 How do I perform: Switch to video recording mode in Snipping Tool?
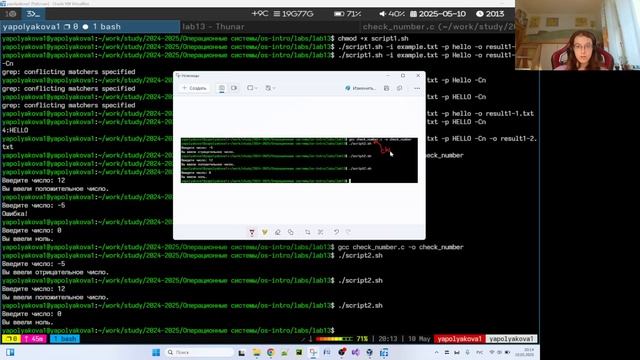234,88
